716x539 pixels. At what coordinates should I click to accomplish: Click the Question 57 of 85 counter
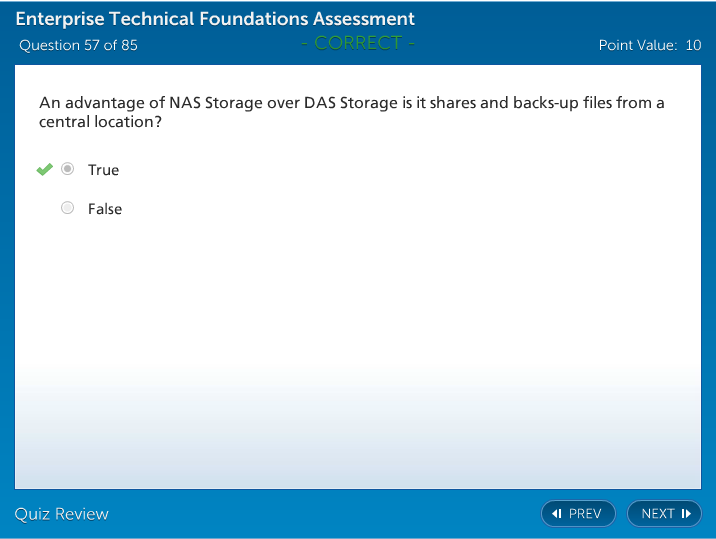coord(78,45)
